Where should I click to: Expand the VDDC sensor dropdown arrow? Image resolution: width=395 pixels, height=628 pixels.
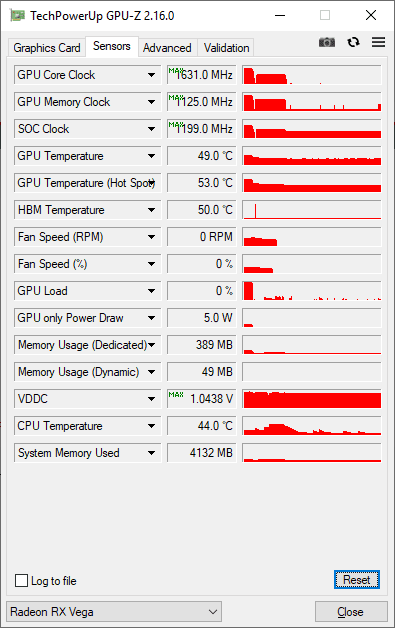[151, 399]
